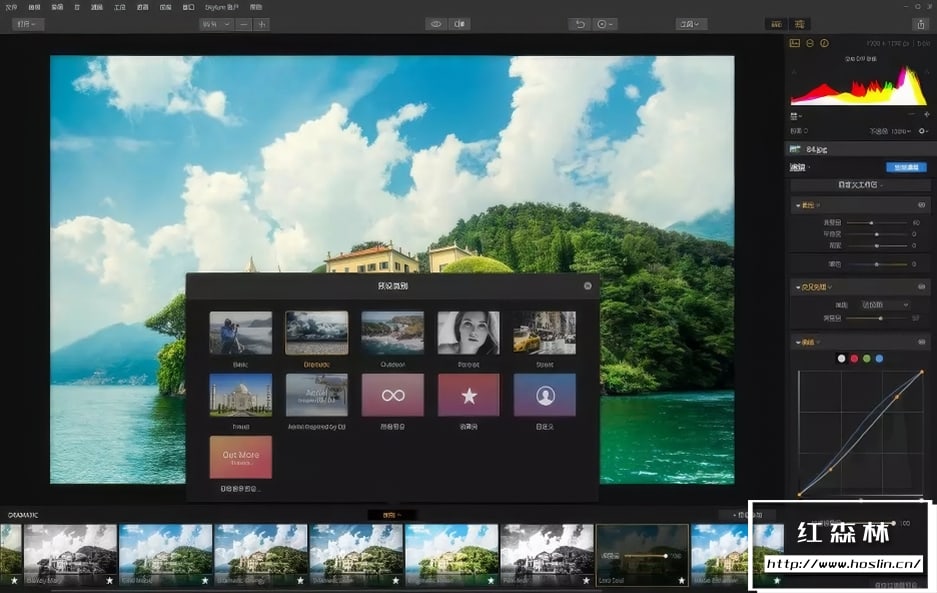Image resolution: width=937 pixels, height=593 pixels.
Task: Favorite the highlighted dark preset via its star
Action: point(681,580)
